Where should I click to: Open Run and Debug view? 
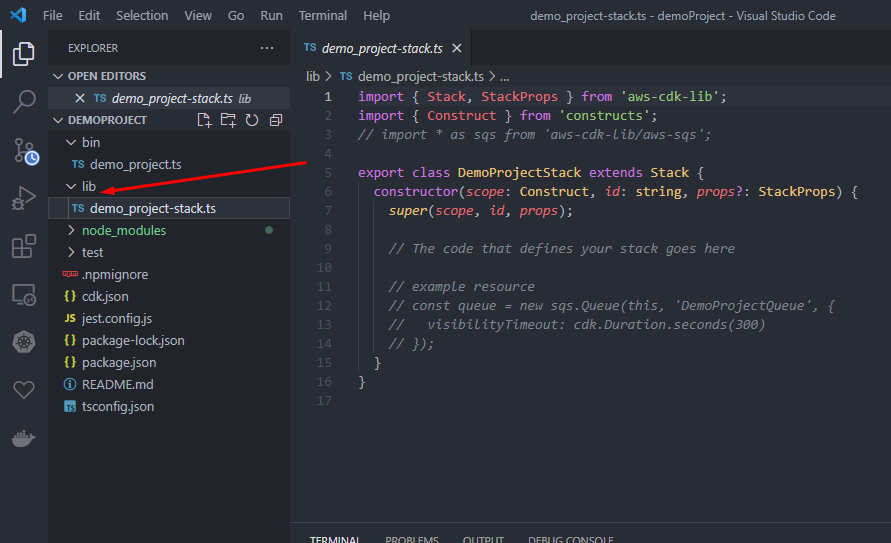[x=24, y=198]
